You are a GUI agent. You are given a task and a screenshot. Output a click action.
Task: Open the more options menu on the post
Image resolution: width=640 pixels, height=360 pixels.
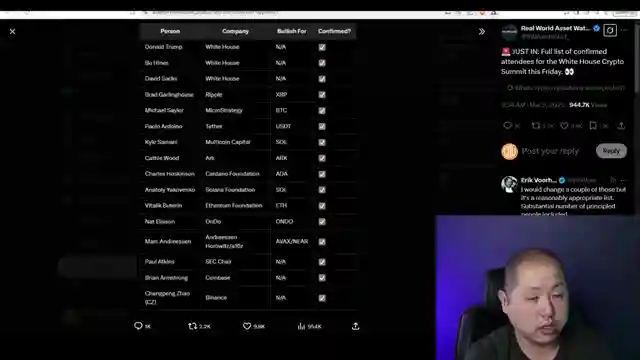pos(624,30)
